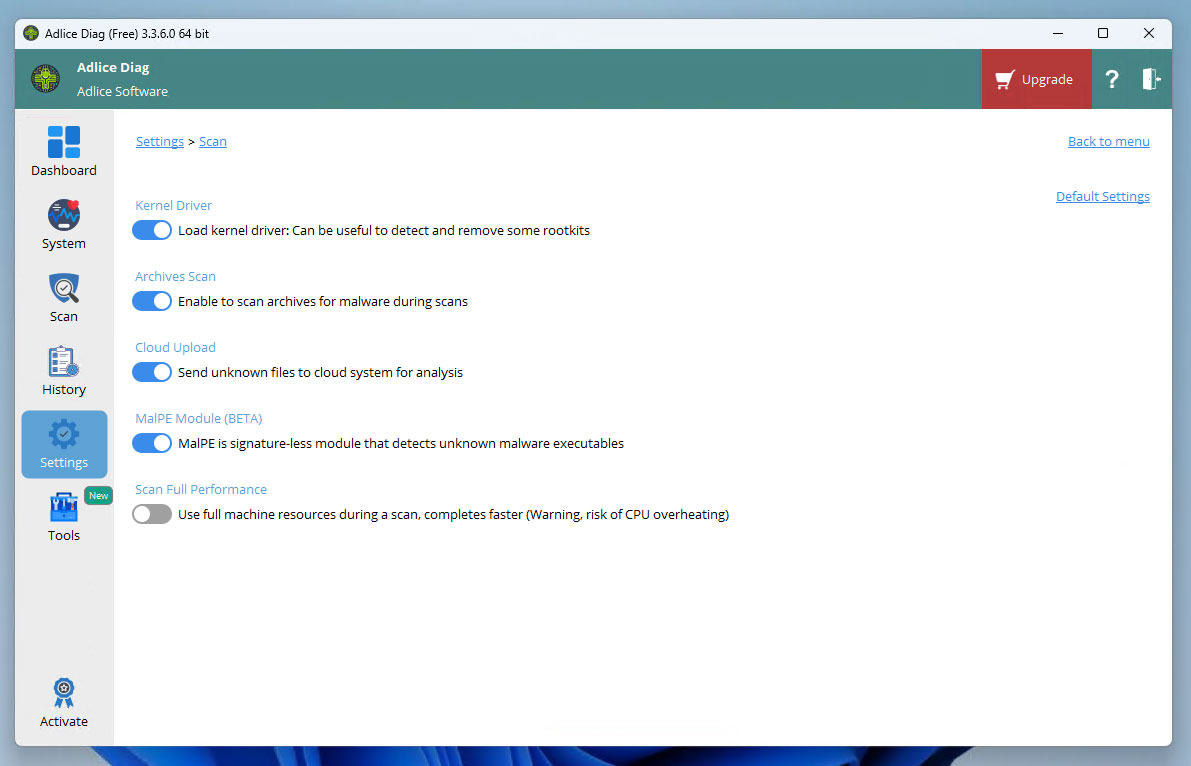Click the Back to menu link

tap(1108, 142)
